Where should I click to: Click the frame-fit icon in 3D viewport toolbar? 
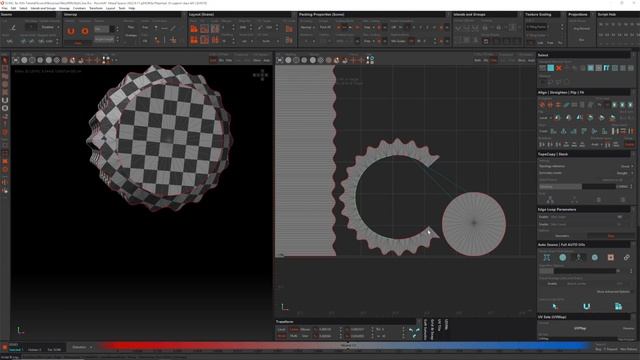click(16, 60)
